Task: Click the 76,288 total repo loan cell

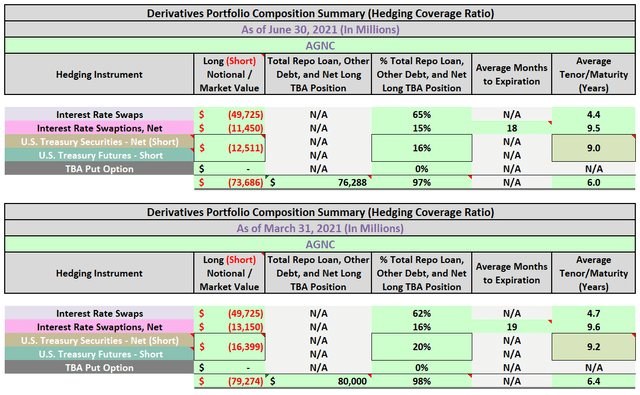Action: click(x=318, y=182)
